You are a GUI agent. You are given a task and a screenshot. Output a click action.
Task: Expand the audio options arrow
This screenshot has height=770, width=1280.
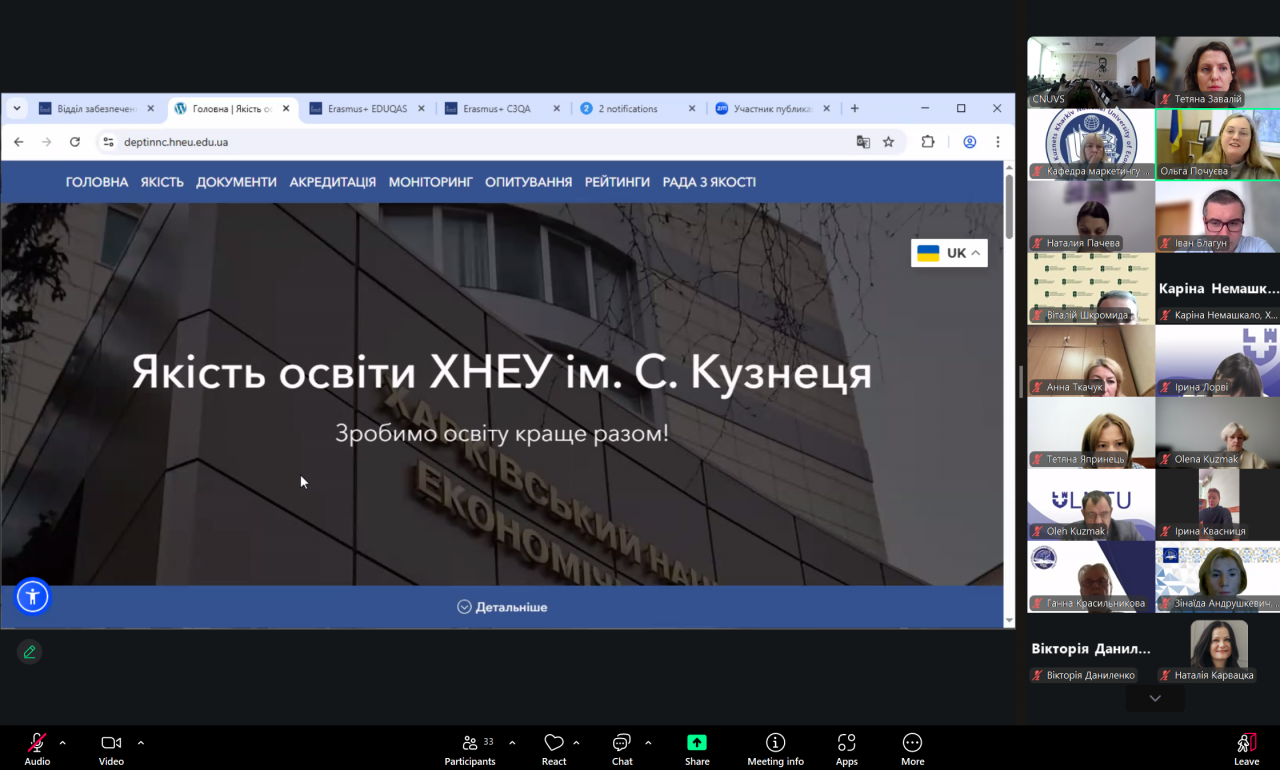coord(62,743)
